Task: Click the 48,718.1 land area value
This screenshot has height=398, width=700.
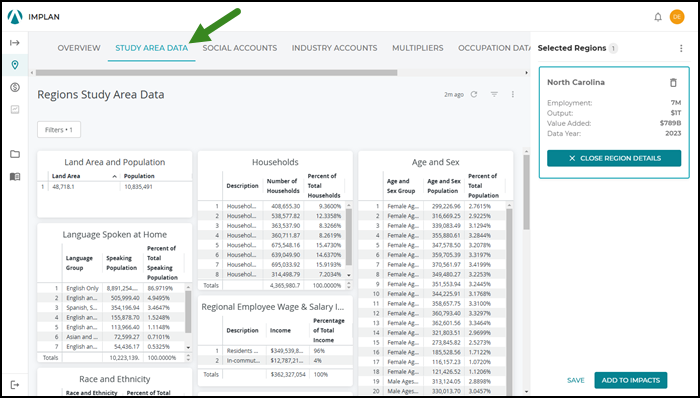Action: (x=63, y=187)
